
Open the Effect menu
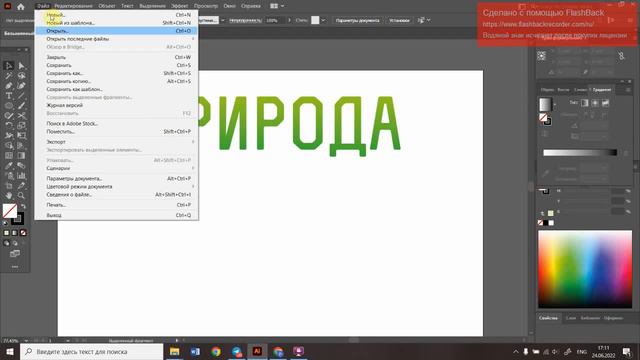click(180, 6)
